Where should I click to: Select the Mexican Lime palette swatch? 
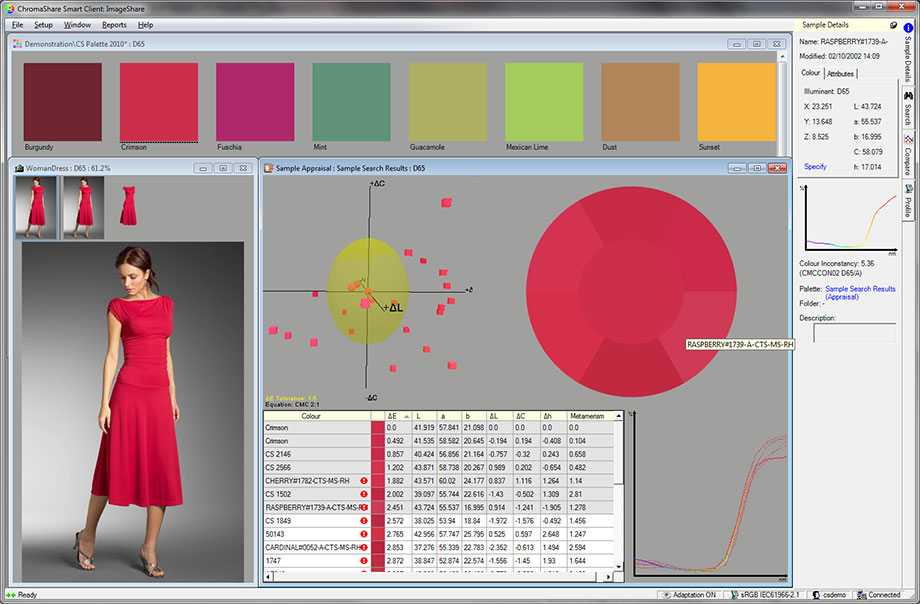544,102
